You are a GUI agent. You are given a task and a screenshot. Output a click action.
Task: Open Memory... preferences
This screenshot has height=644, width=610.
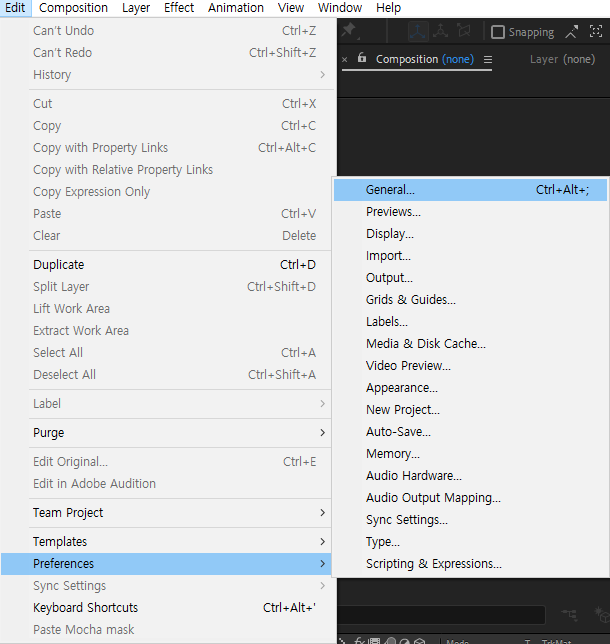470,454
